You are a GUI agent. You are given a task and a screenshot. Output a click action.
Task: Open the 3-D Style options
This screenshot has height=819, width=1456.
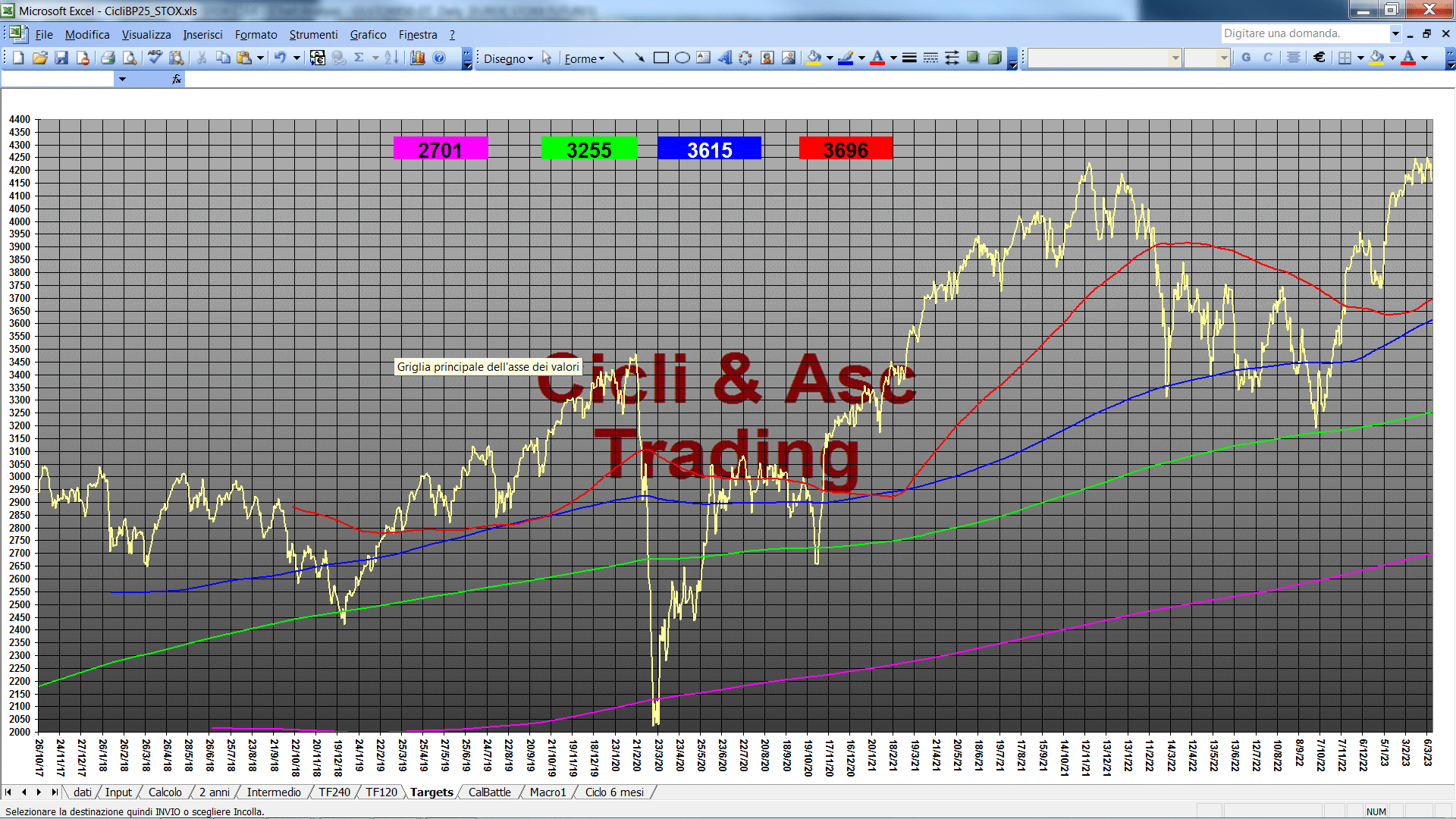tap(994, 58)
